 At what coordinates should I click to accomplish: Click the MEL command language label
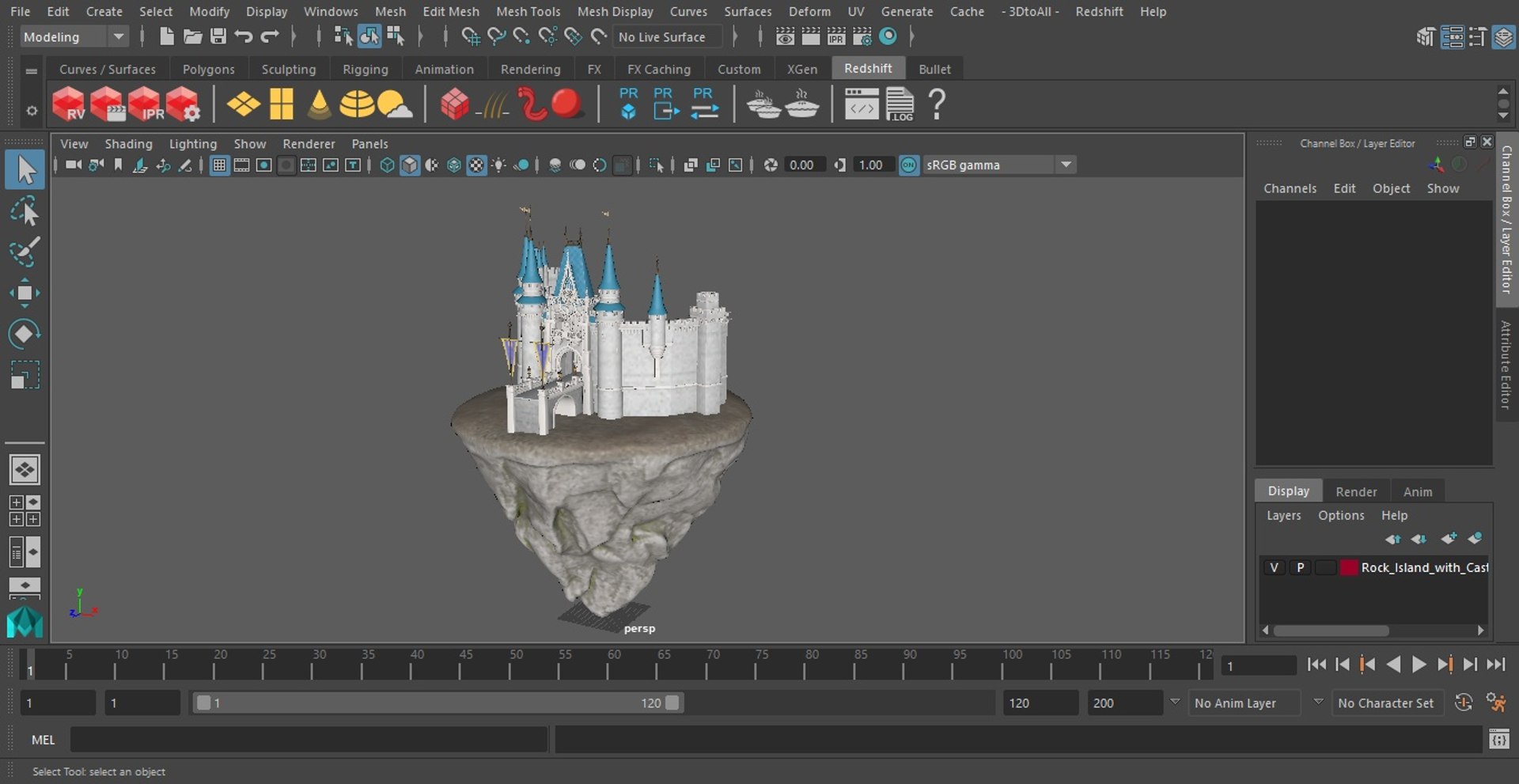(43, 740)
